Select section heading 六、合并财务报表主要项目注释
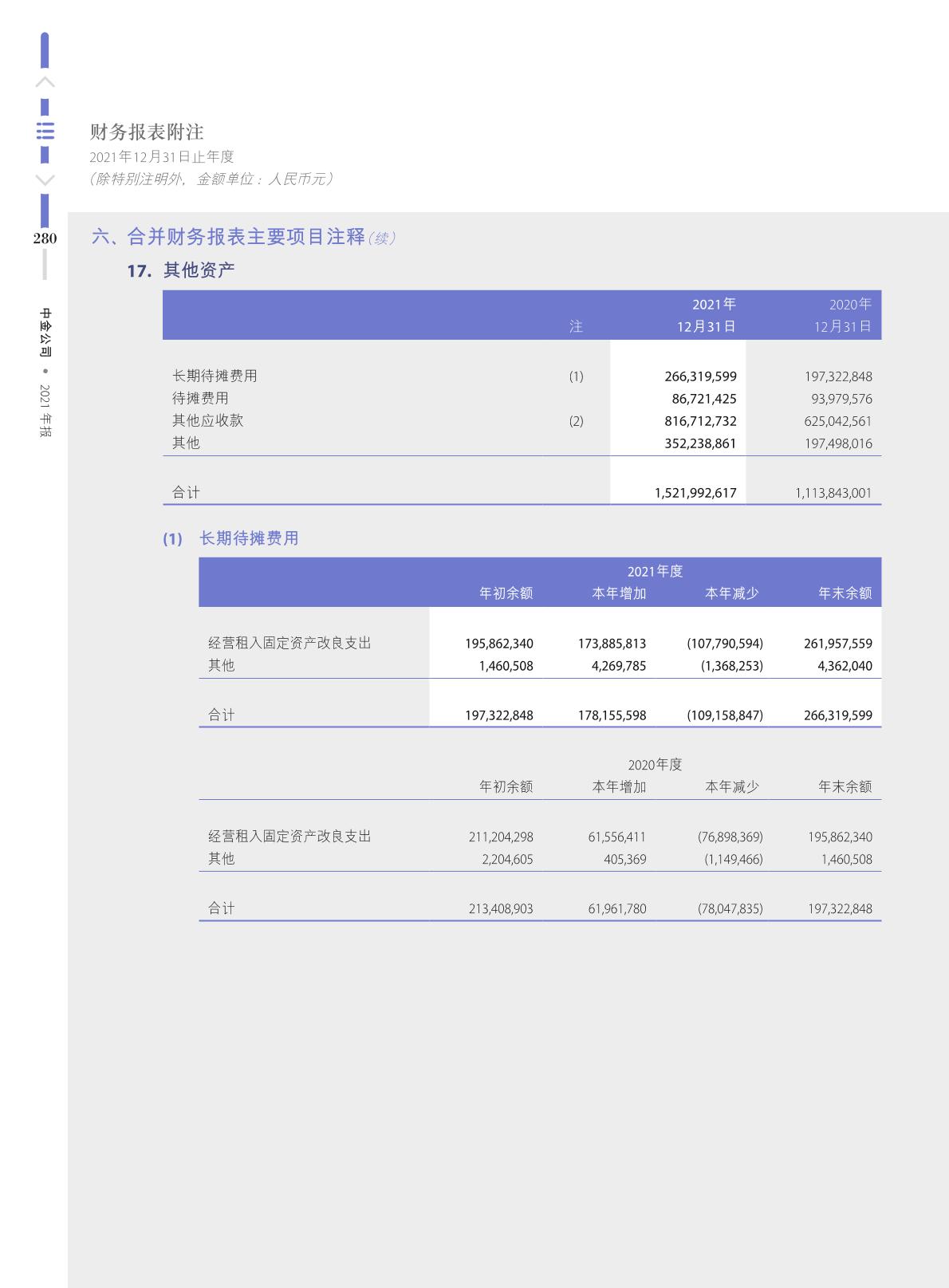This screenshot has height=1288, width=949. (x=229, y=237)
